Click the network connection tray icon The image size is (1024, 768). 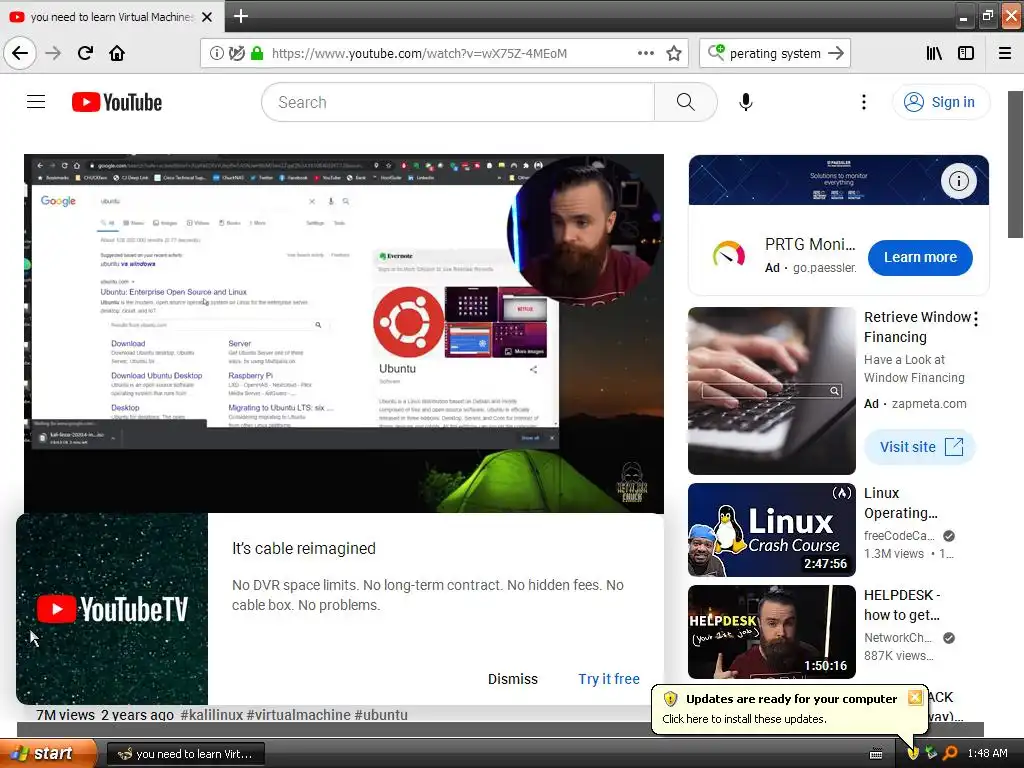(931, 754)
